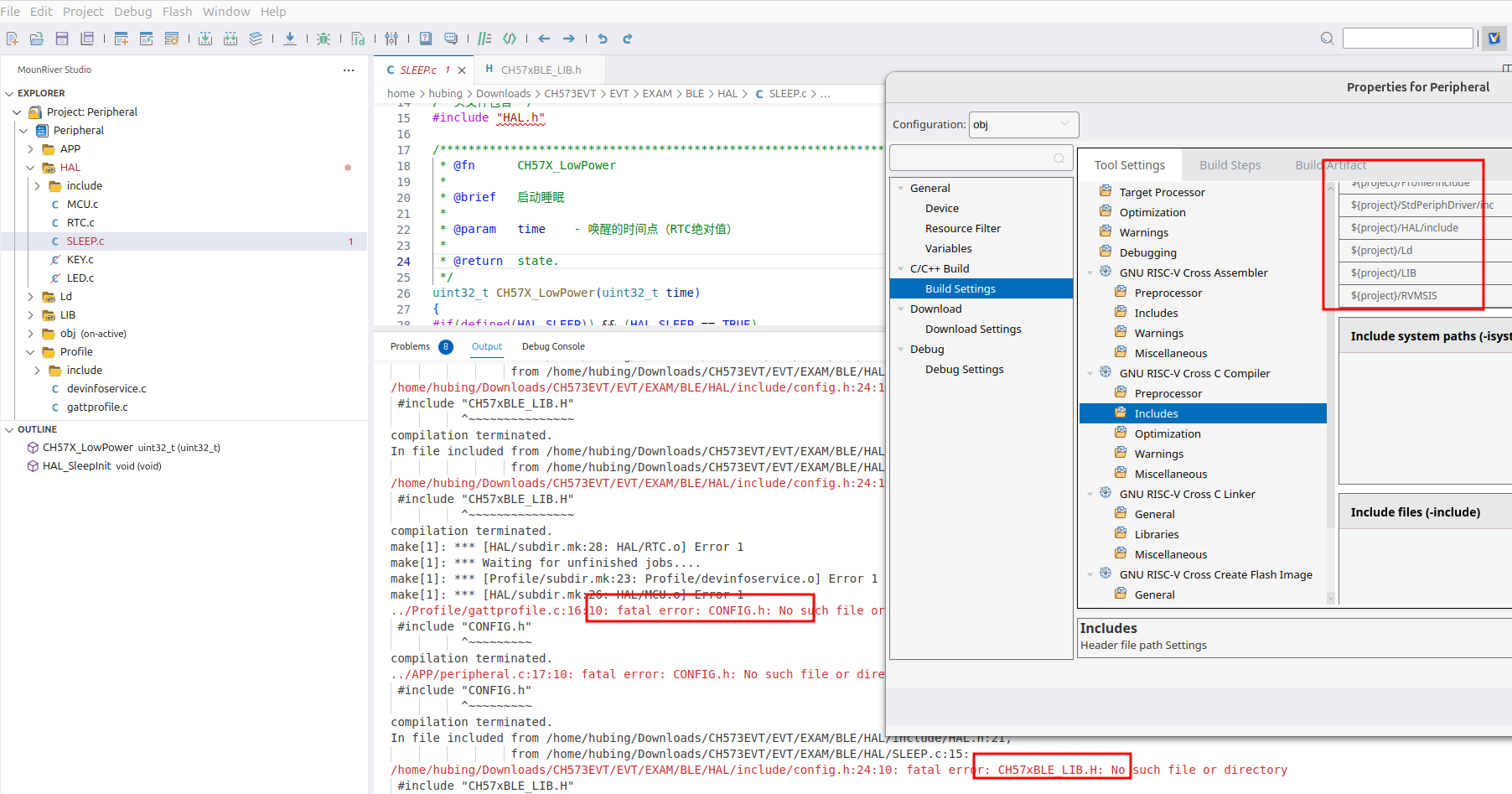Image resolution: width=1512 pixels, height=794 pixels.
Task: Select Libraries under Cross C Linker
Action: pyautogui.click(x=1157, y=535)
